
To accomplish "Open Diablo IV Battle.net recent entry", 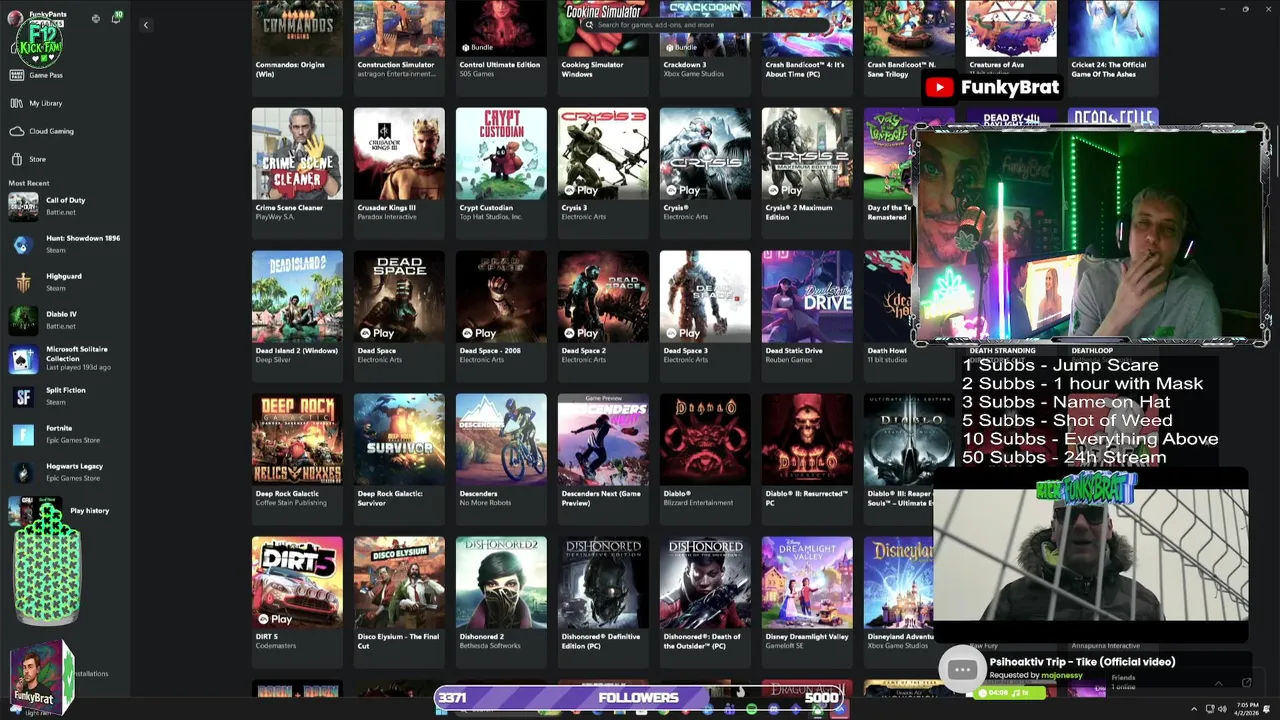I will pyautogui.click(x=65, y=320).
